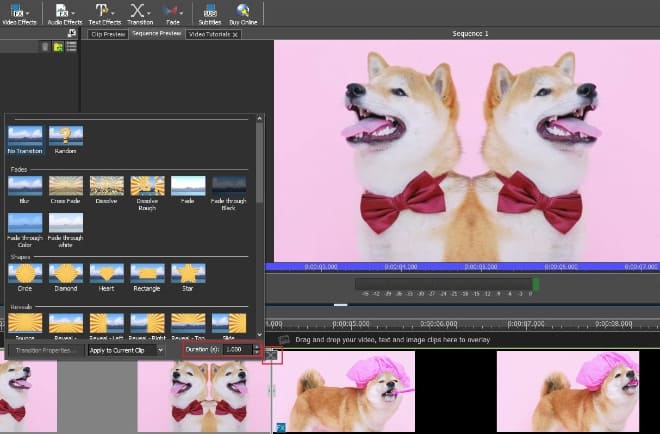Pick the Star shape transition
Viewport: 660px width, 434px height.
click(x=188, y=277)
